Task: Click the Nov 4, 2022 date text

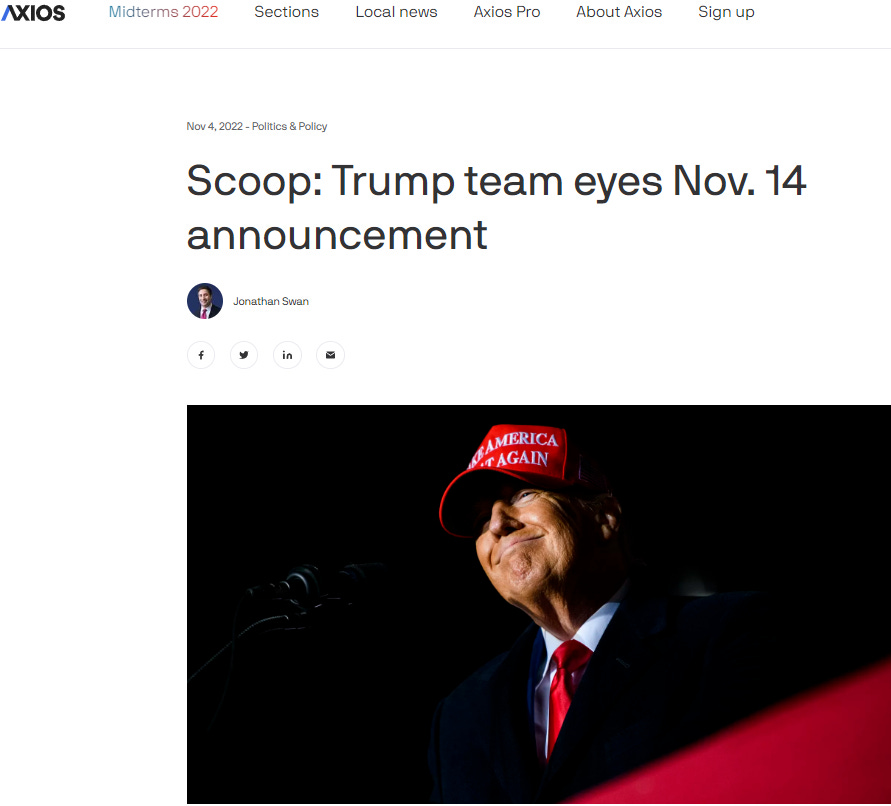Action: 214,126
